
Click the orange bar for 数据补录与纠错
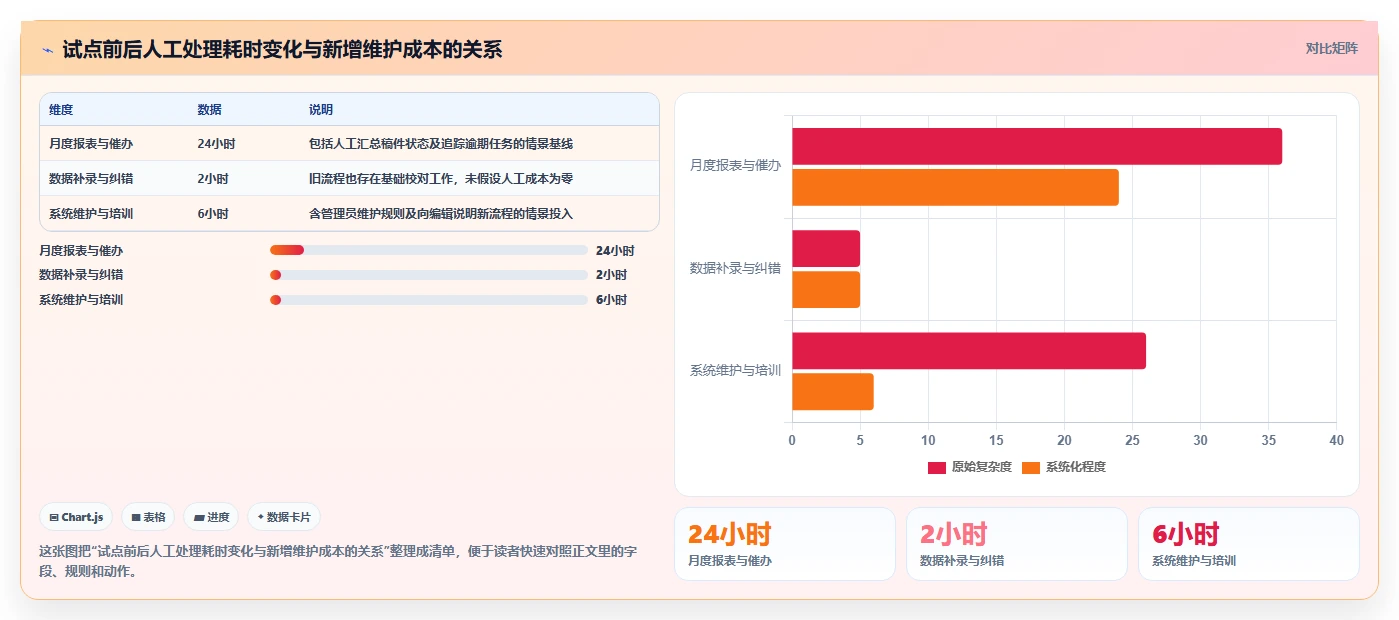pyautogui.click(x=826, y=290)
